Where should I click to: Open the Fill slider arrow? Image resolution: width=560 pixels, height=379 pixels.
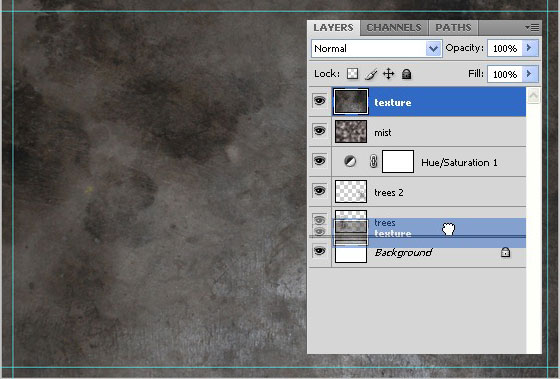pyautogui.click(x=530, y=74)
